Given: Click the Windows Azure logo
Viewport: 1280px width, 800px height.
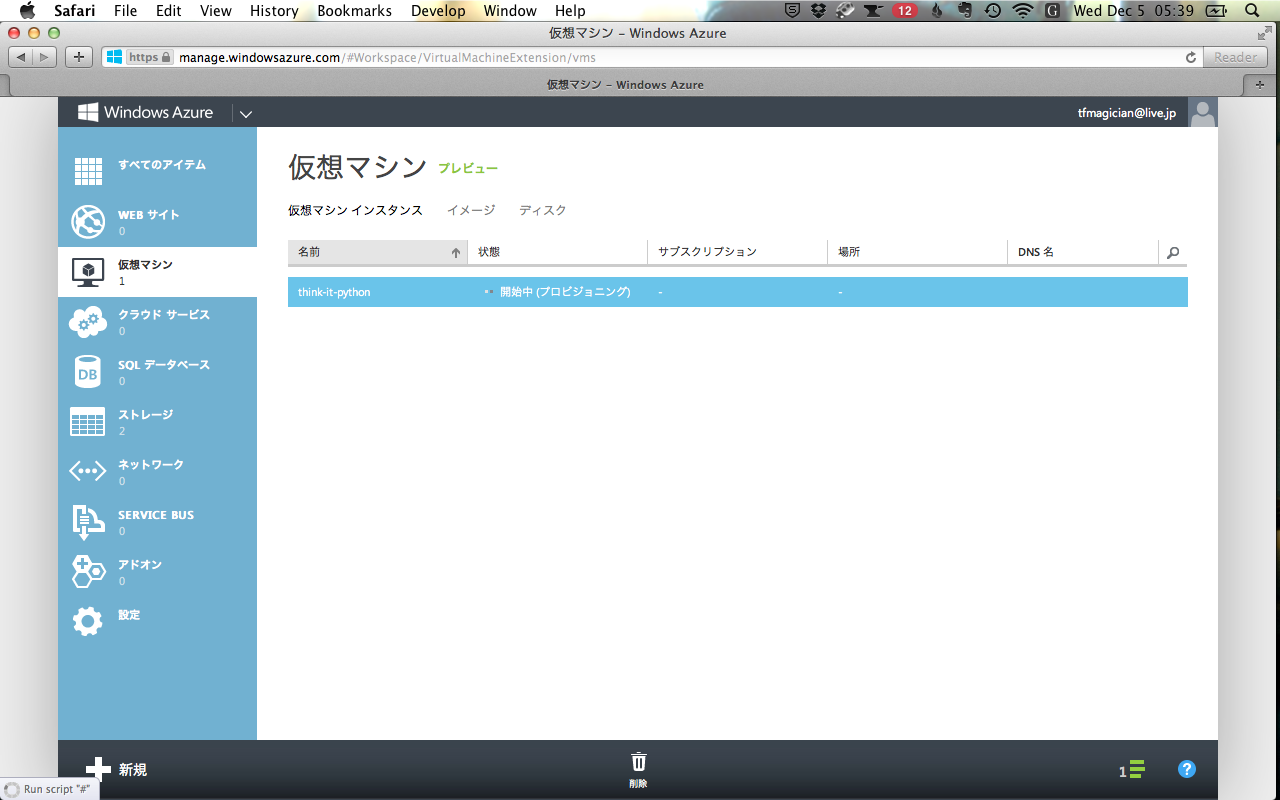Looking at the screenshot, I should (x=146, y=113).
